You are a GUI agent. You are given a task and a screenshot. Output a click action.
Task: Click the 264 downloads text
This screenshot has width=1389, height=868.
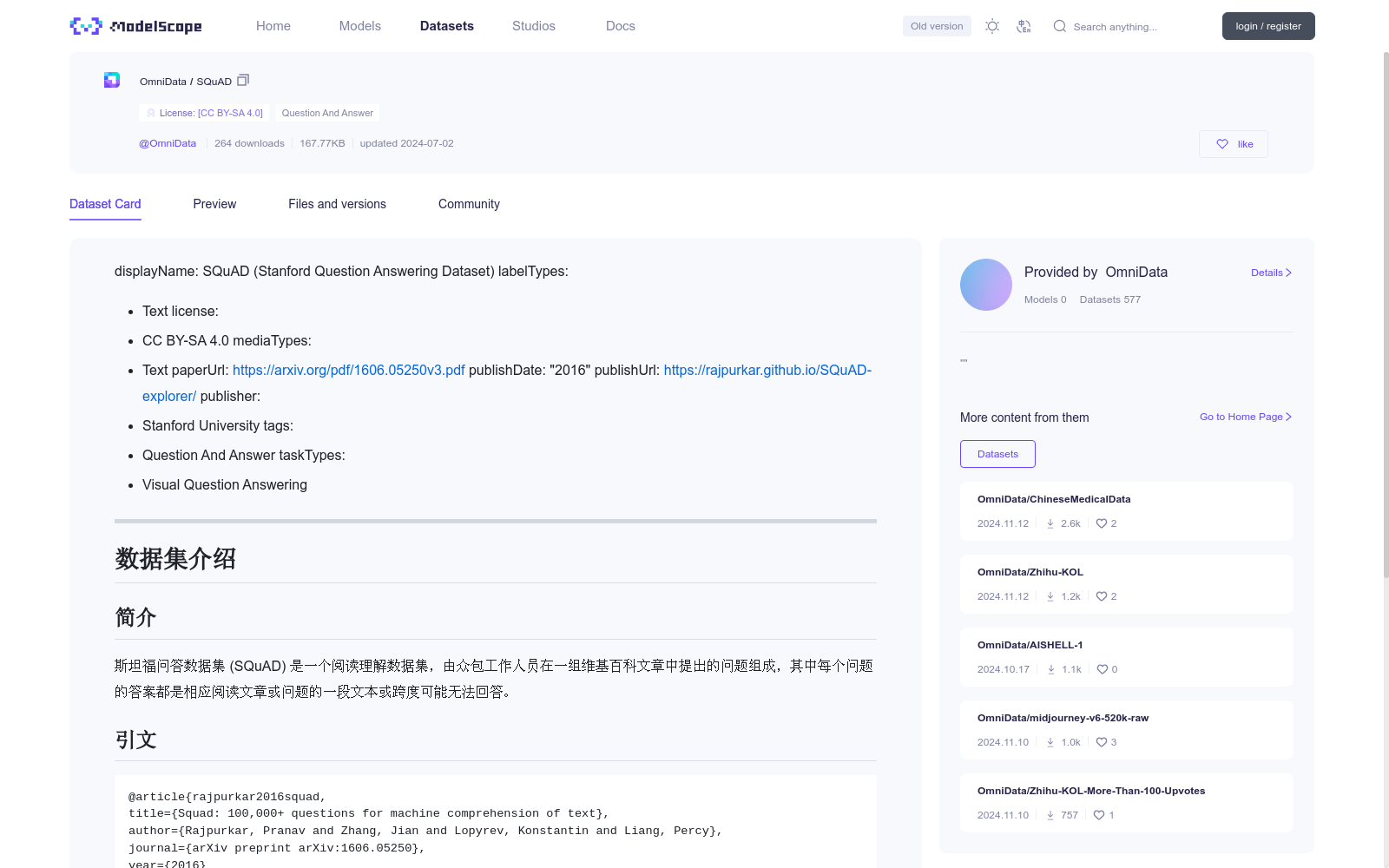click(x=249, y=143)
